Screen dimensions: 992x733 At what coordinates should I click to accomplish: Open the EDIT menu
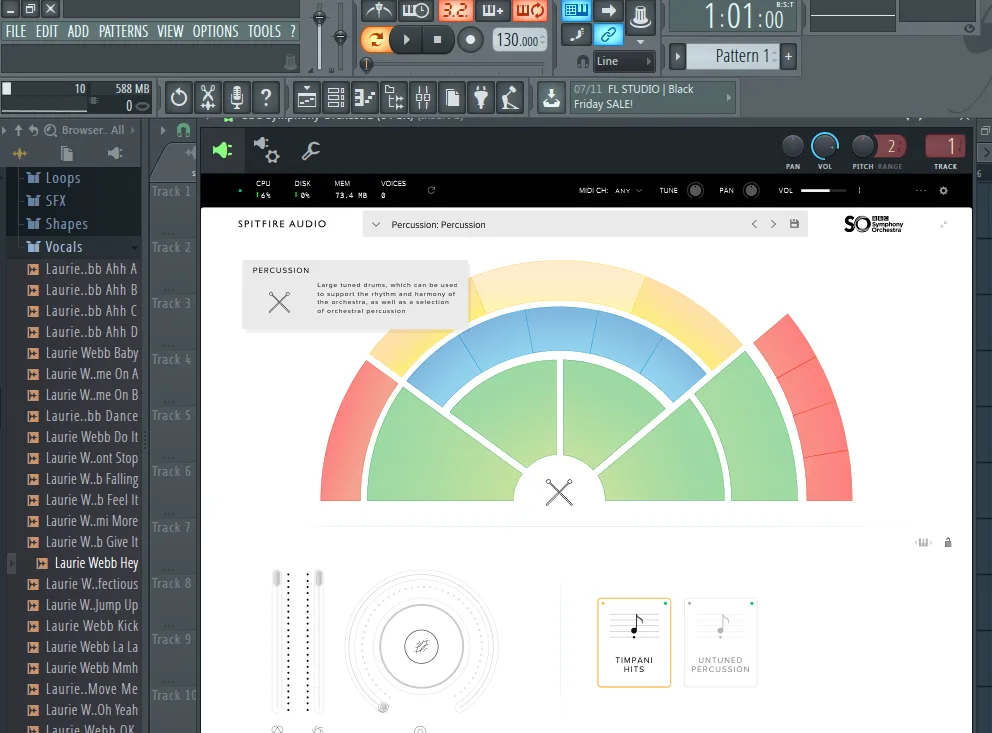point(47,31)
